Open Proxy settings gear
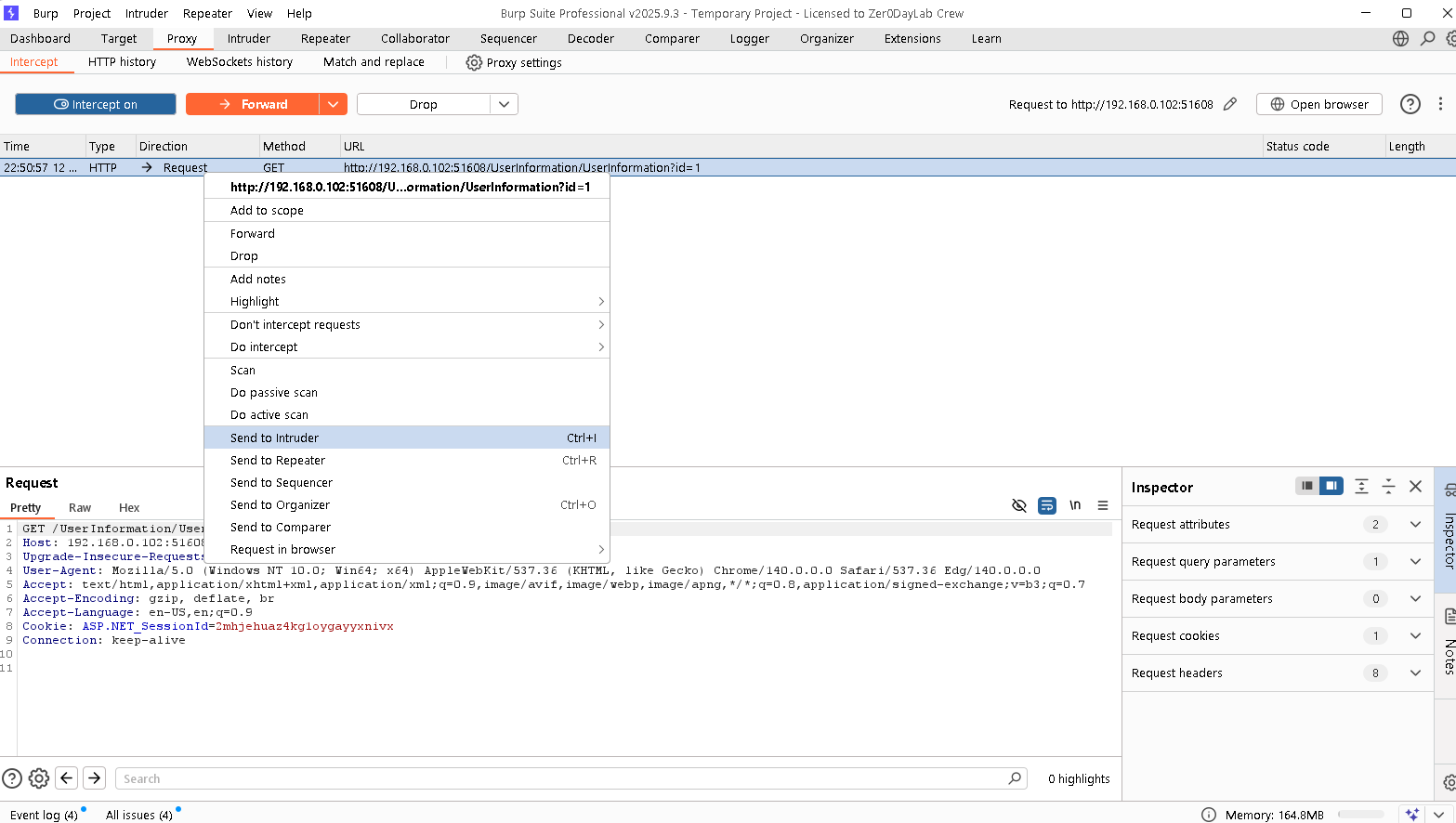 click(x=474, y=62)
